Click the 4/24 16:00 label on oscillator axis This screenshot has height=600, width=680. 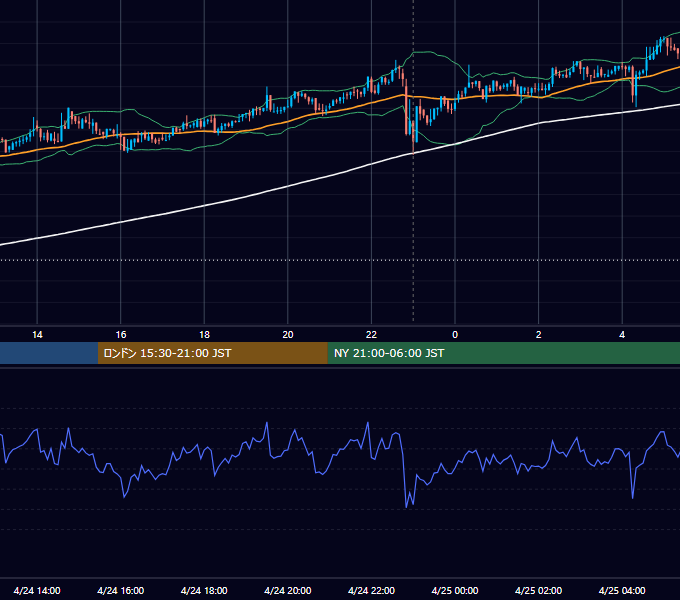121,590
